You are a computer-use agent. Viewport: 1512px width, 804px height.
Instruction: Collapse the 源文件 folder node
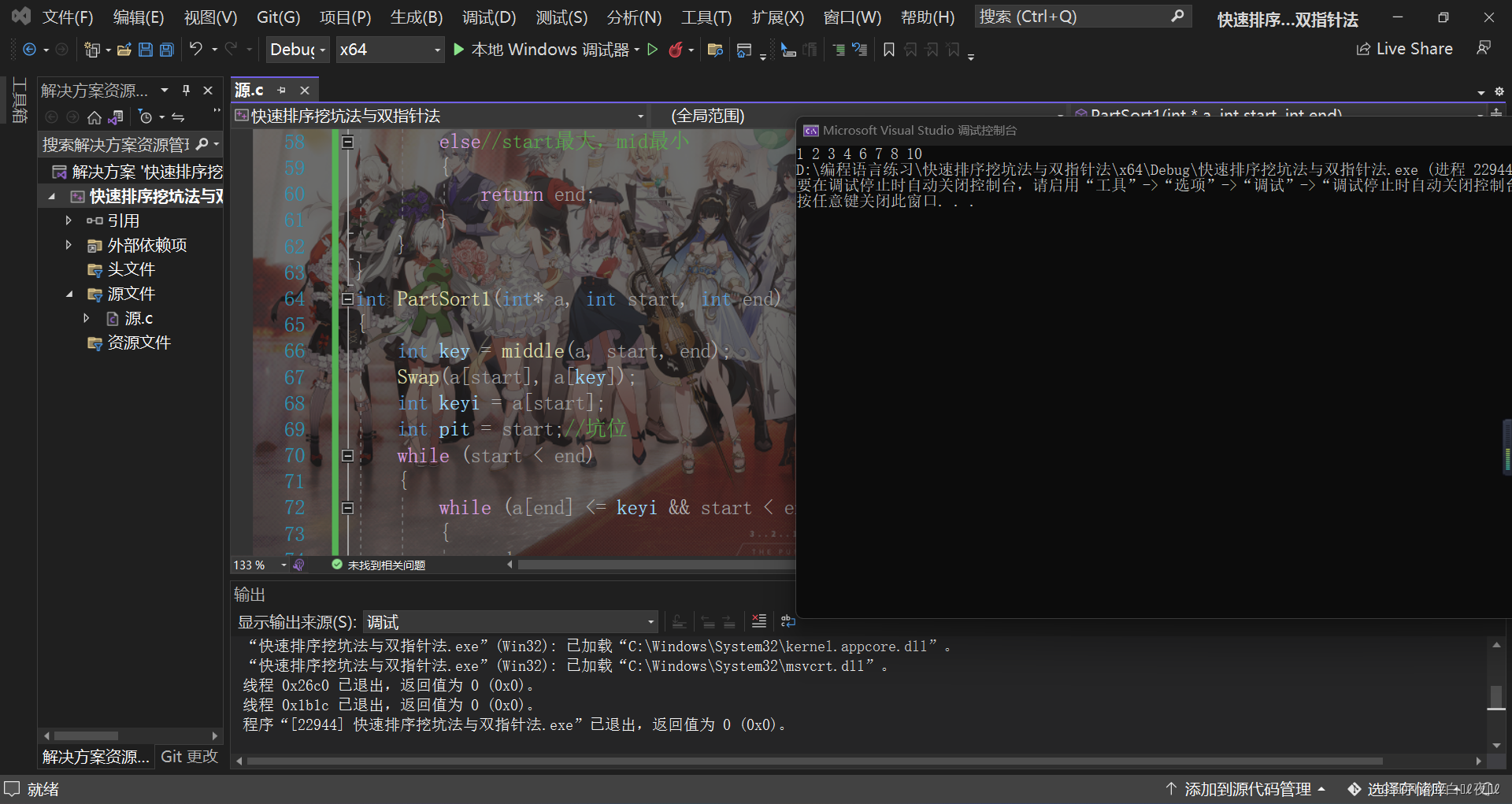[69, 294]
